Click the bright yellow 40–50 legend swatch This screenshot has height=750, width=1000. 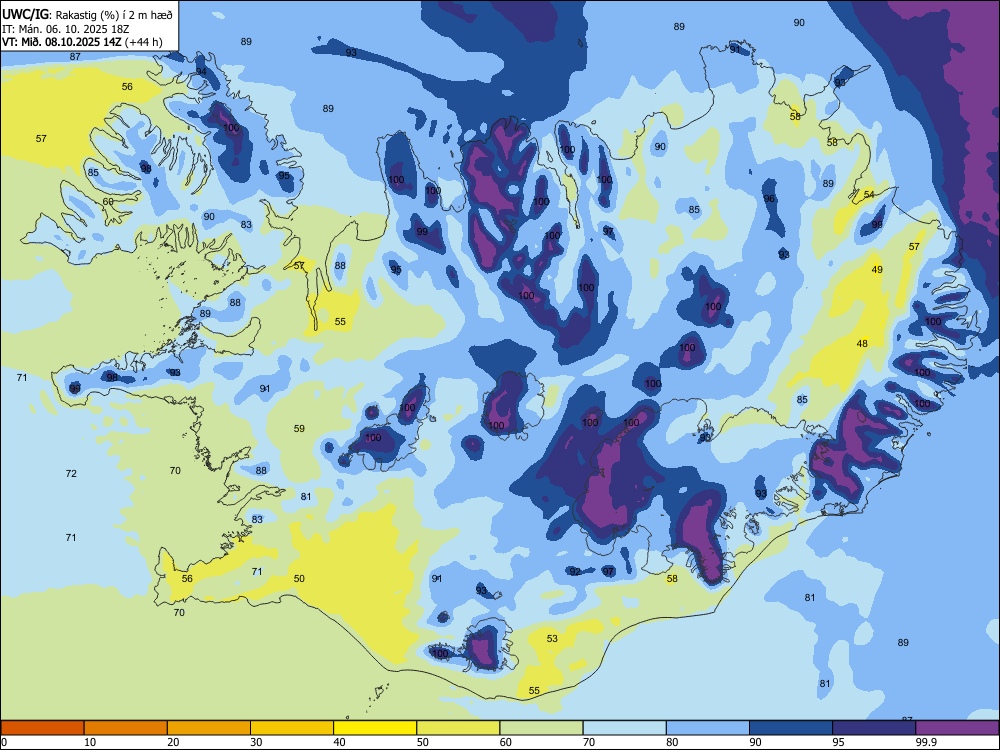tap(375, 728)
